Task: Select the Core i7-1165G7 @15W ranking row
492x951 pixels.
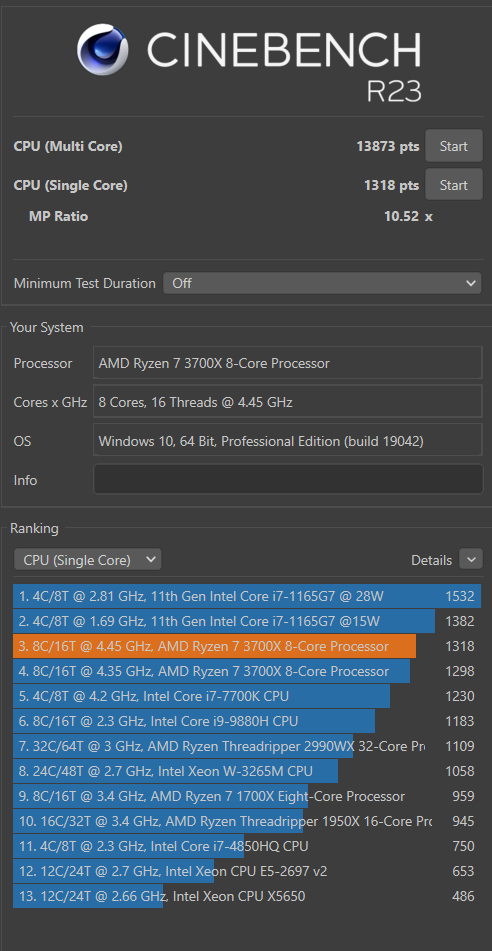Action: click(246, 621)
